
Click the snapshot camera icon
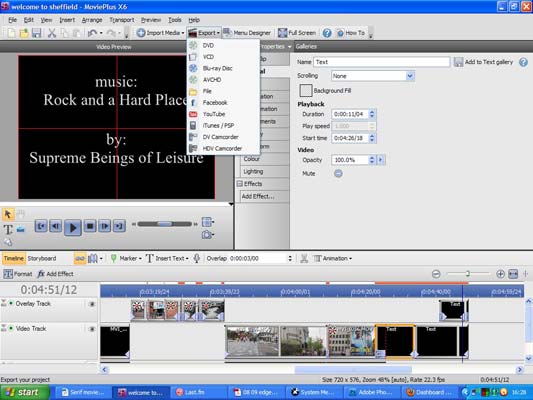click(206, 235)
